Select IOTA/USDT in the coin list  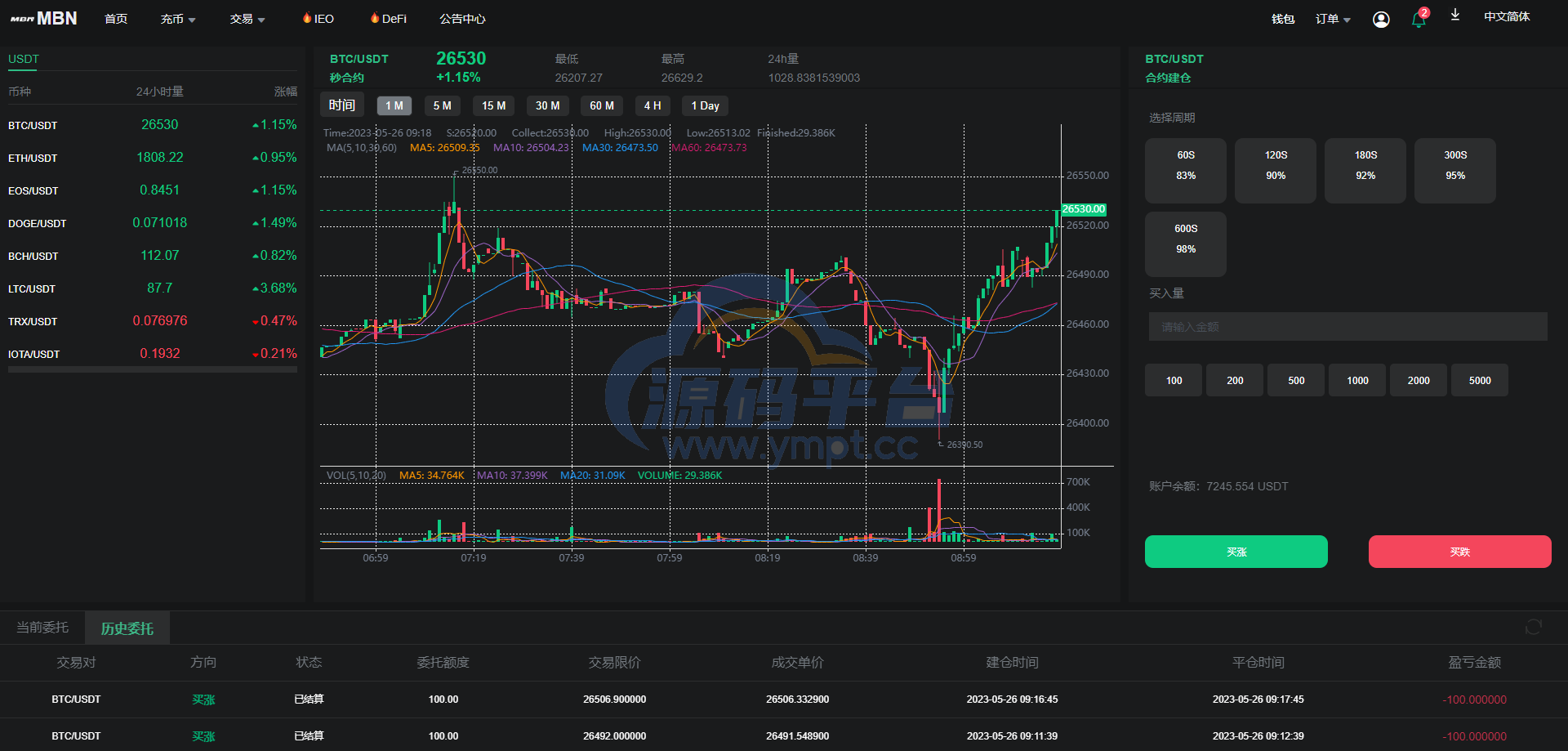[153, 354]
